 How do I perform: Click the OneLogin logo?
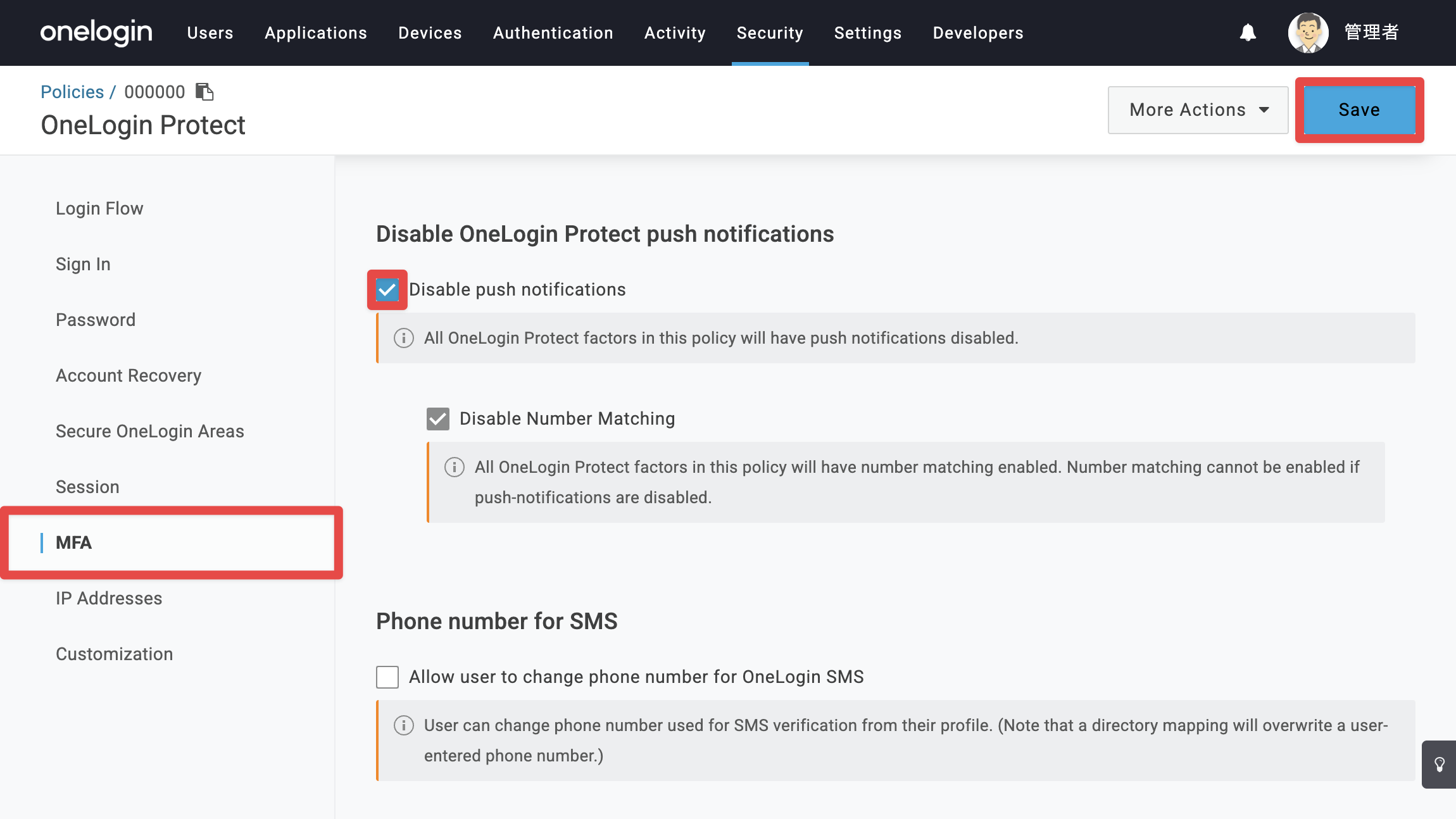pyautogui.click(x=96, y=32)
